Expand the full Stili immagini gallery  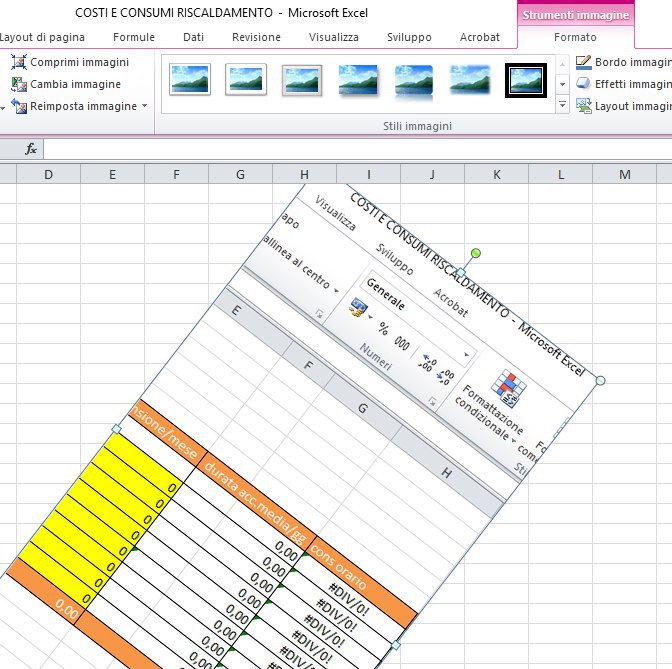562,105
